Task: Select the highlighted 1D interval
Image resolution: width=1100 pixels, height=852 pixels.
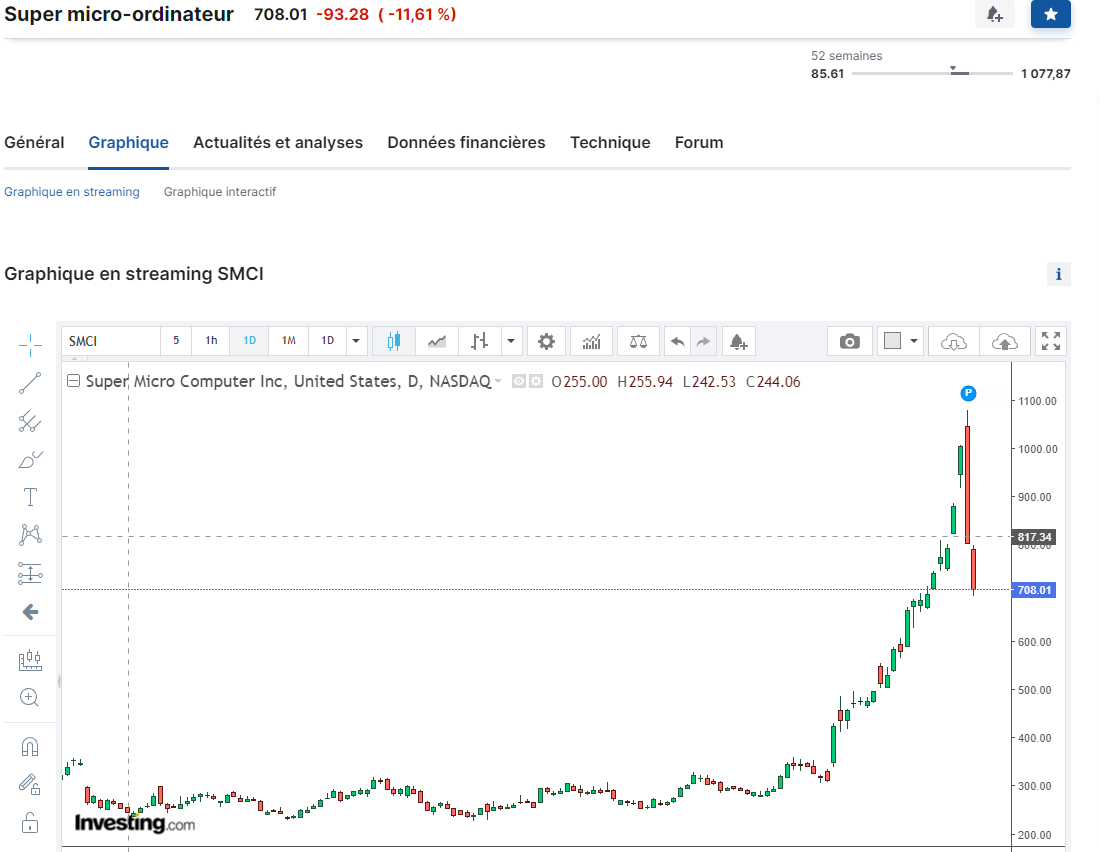Action: click(250, 341)
